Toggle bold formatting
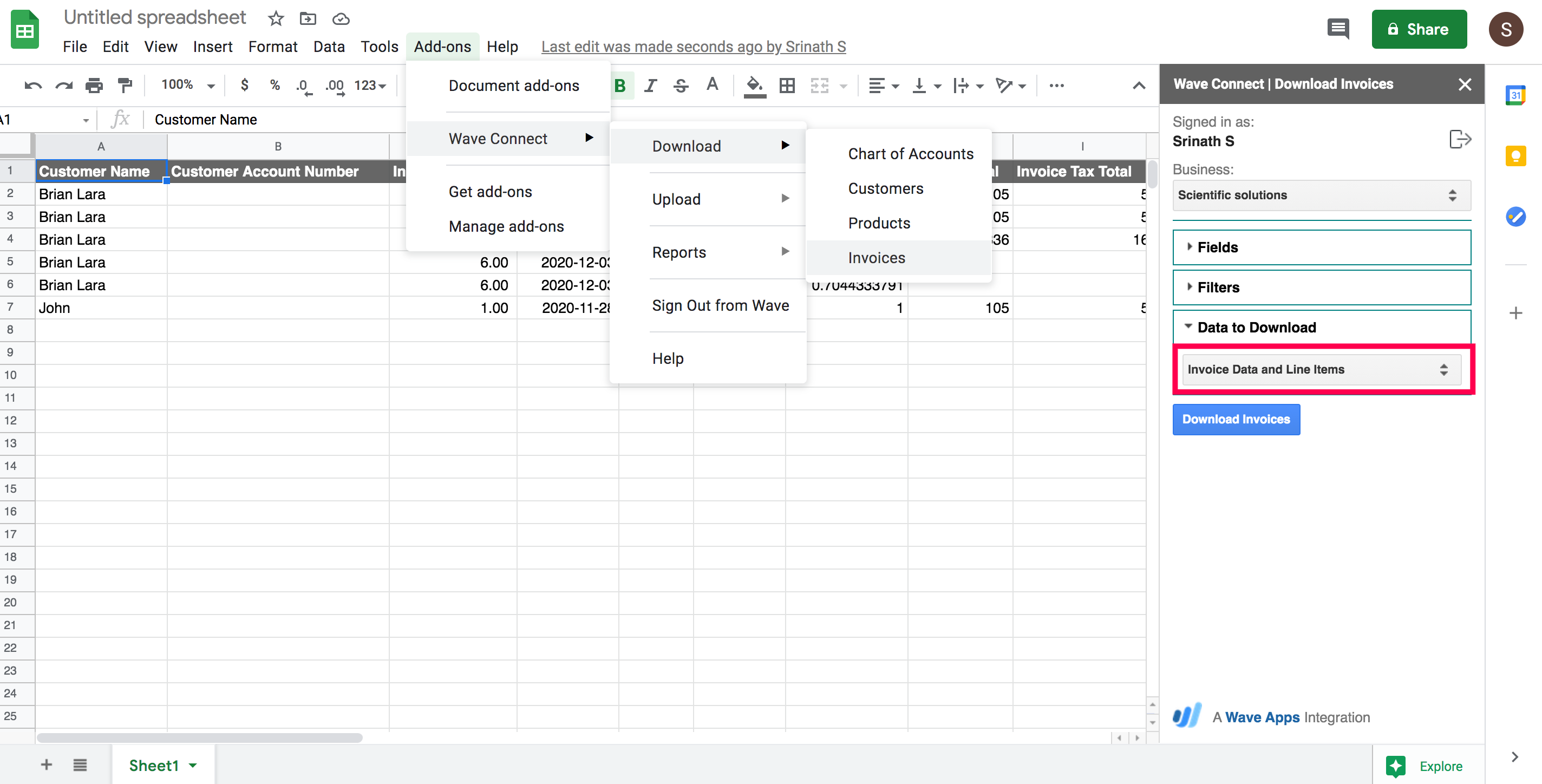This screenshot has height=784, width=1542. [620, 86]
